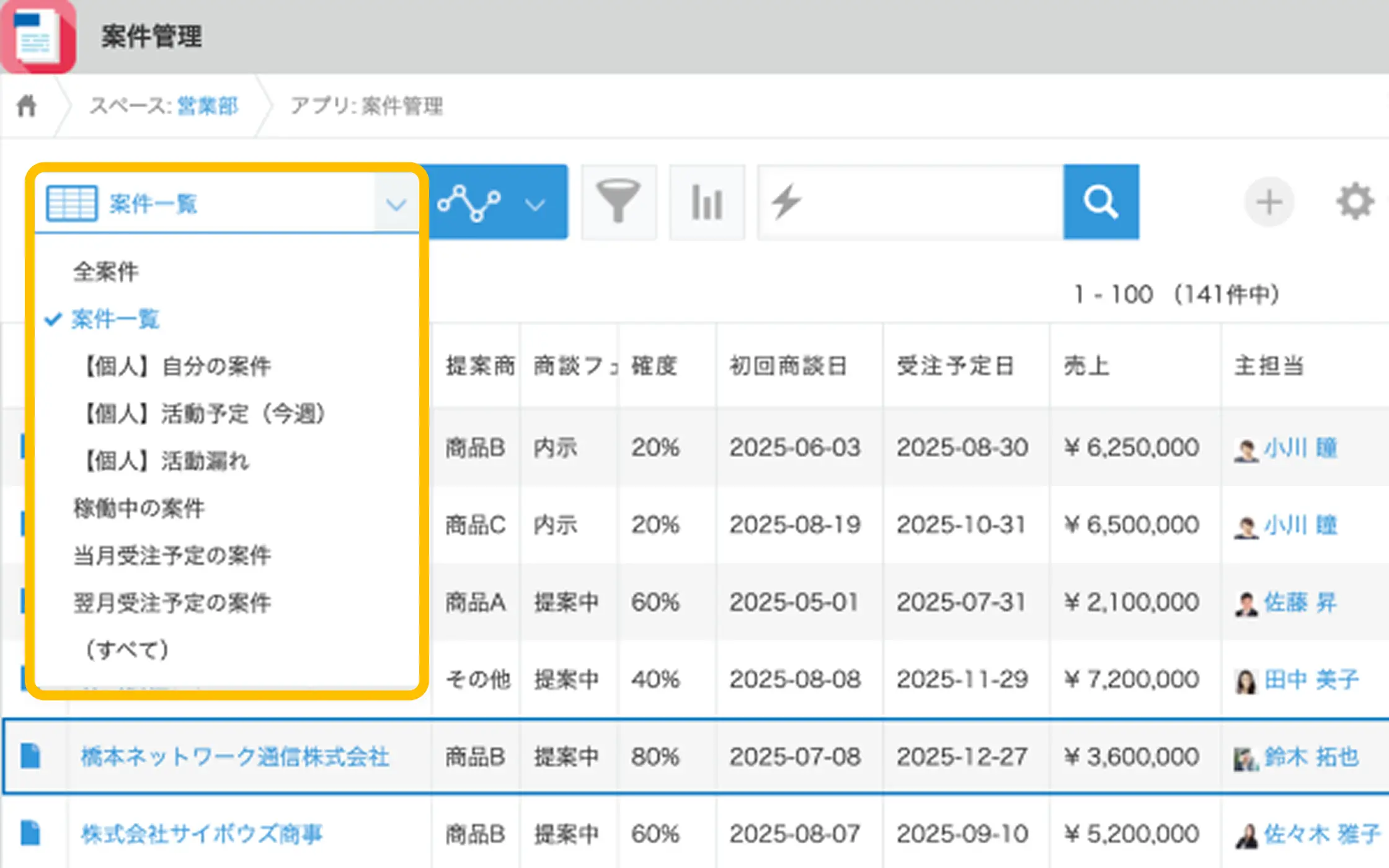Image resolution: width=1389 pixels, height=868 pixels.
Task: Open the filter funnel icon
Action: point(618,201)
